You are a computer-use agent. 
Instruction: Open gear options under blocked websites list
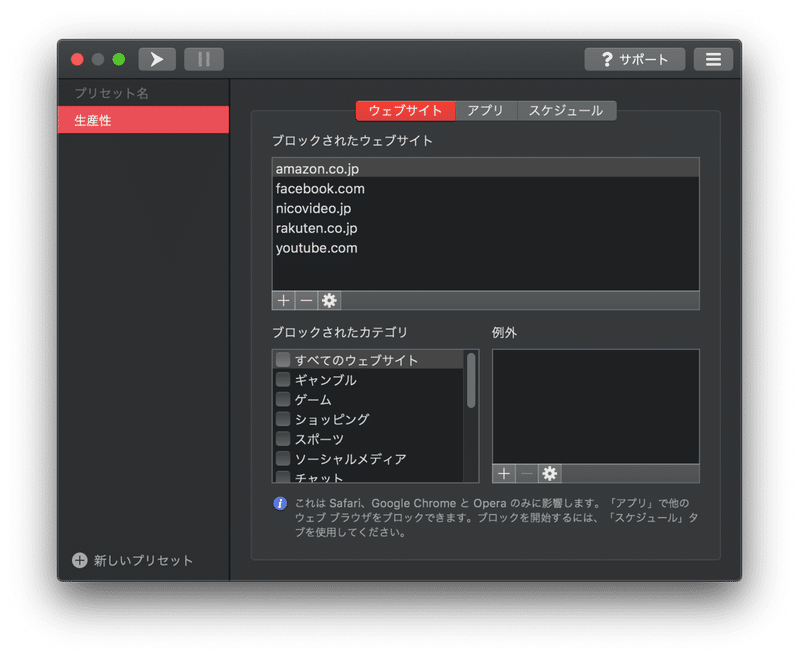pyautogui.click(x=329, y=300)
